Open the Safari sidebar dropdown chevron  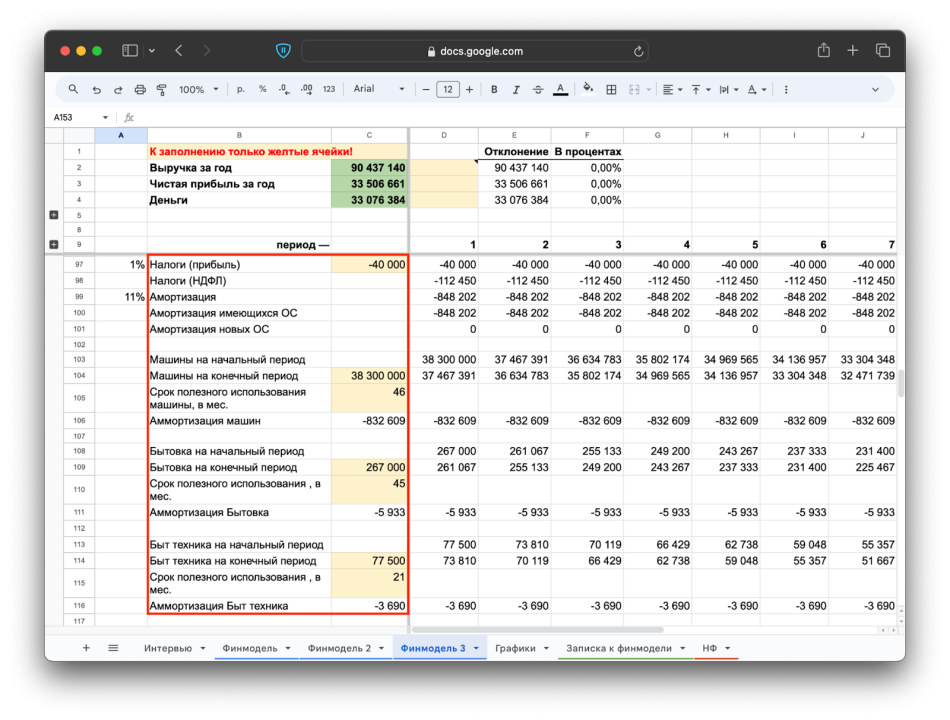coord(151,51)
